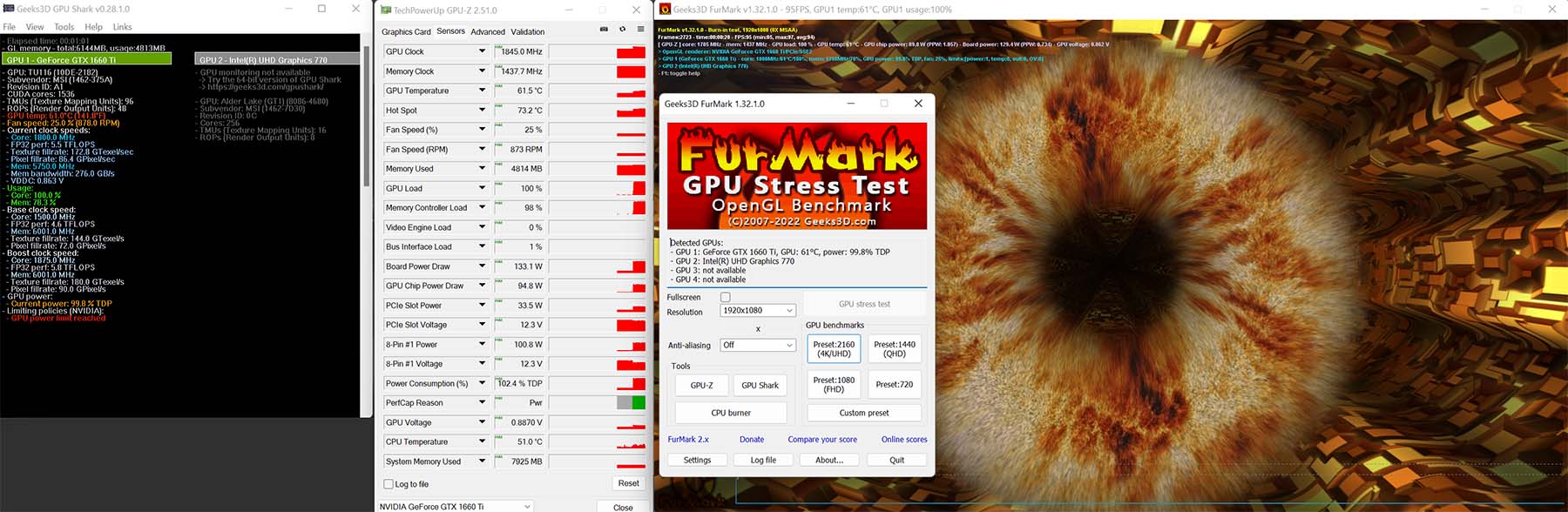Open FurMark Settings
The height and width of the screenshot is (512, 1568).
tap(697, 460)
